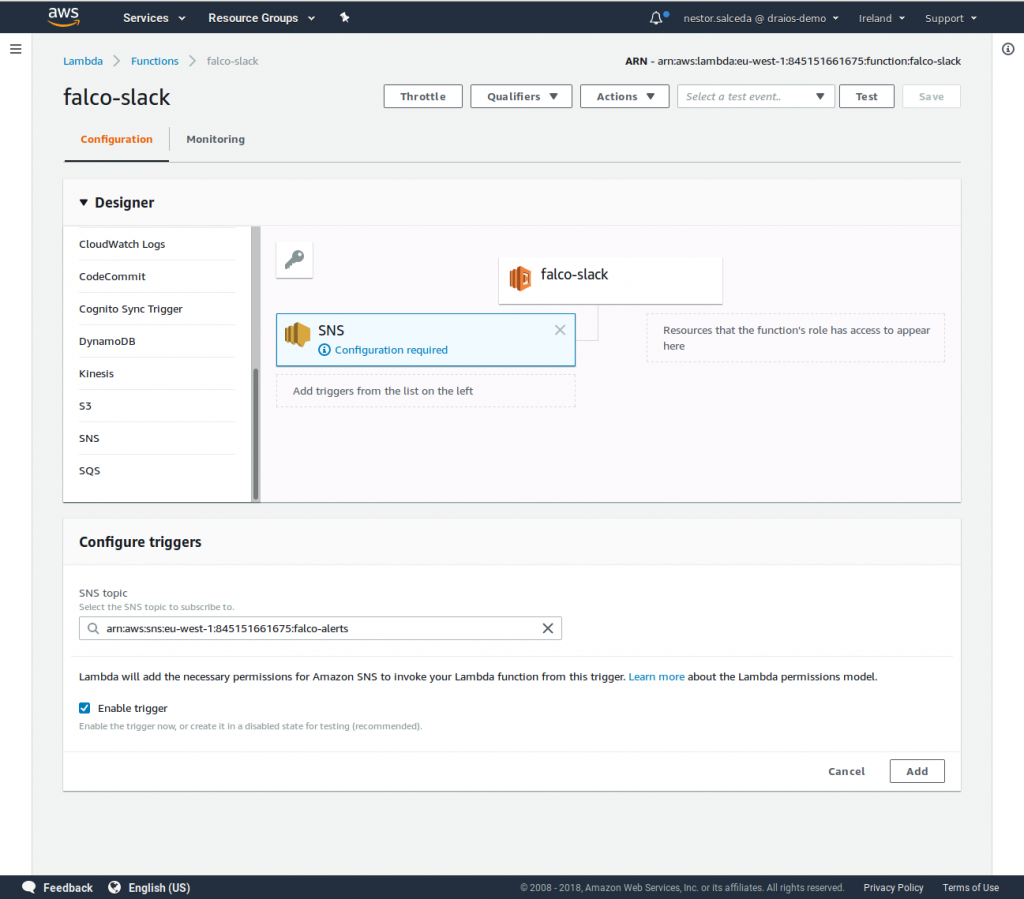1024x899 pixels.
Task: Open the Ireland region selector
Action: click(x=879, y=16)
